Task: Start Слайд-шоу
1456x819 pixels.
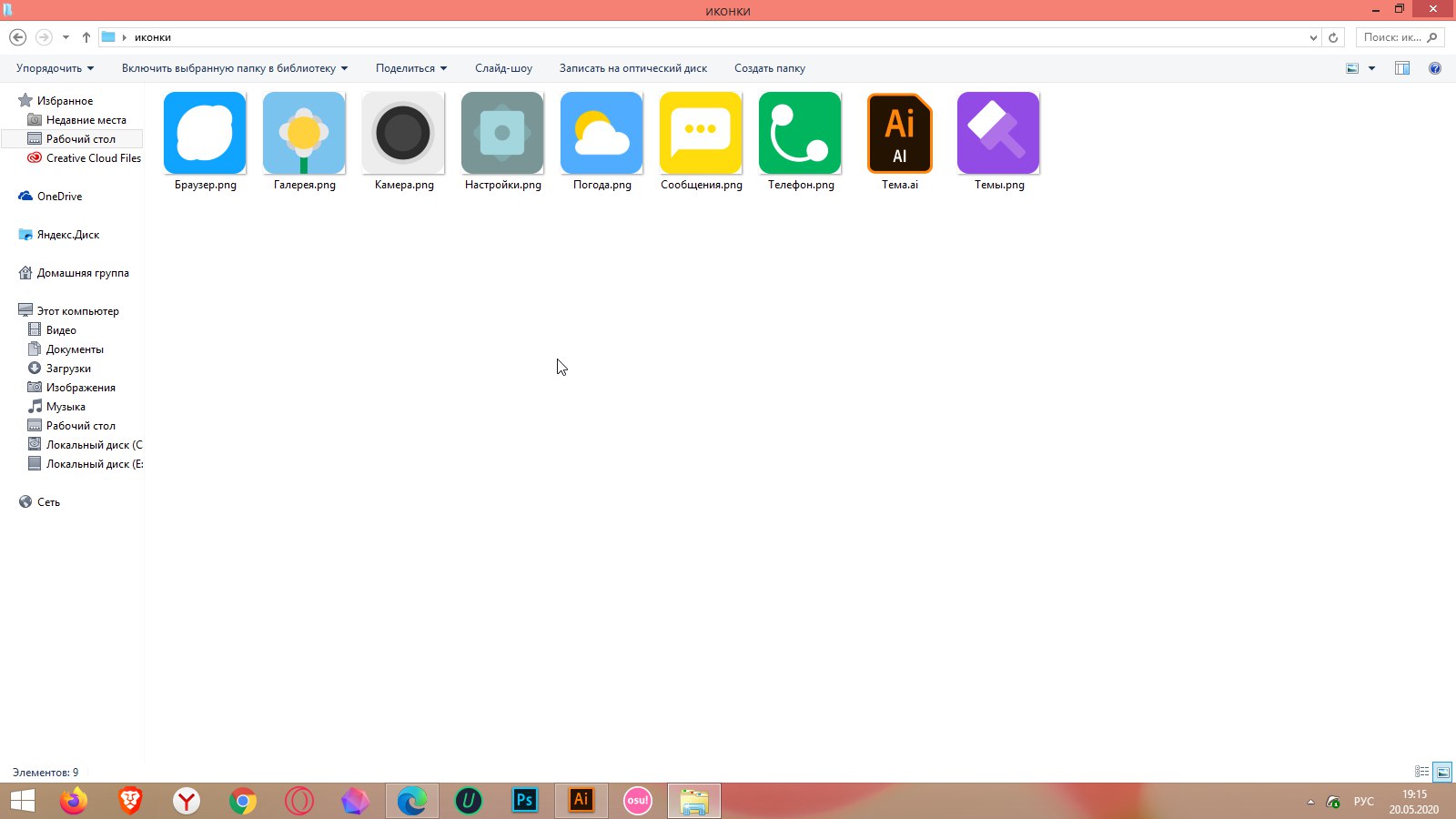Action: click(503, 68)
